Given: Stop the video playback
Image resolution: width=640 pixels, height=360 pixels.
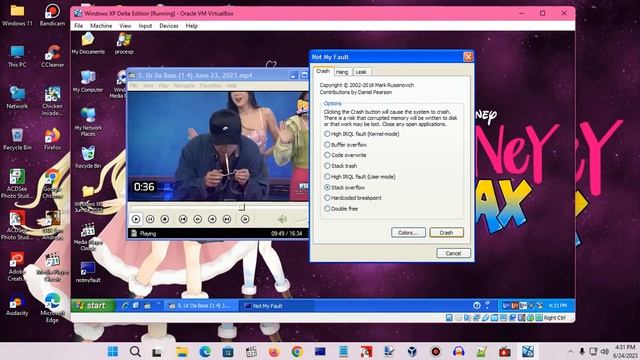Looking at the screenshot, I should point(164,219).
